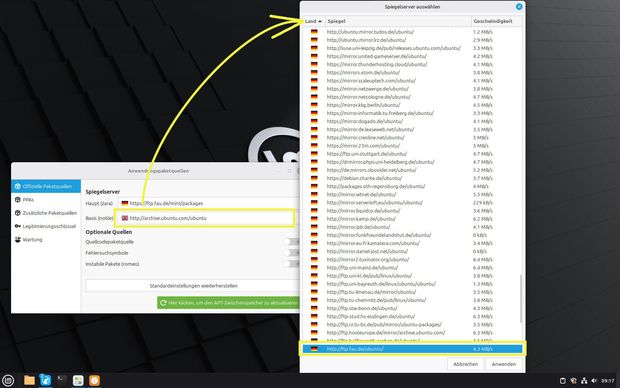Click the Haupt (zara) mirror field
620x388 pixels.
click(x=208, y=203)
